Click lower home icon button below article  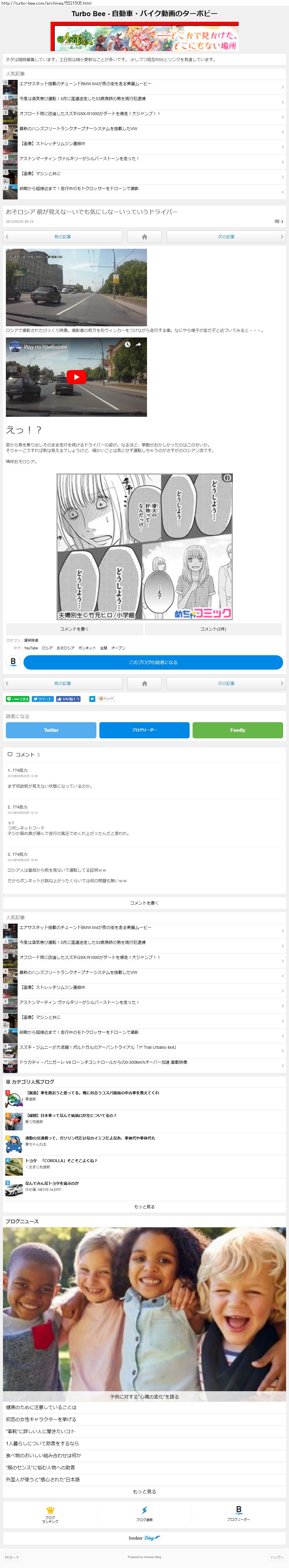click(x=145, y=684)
